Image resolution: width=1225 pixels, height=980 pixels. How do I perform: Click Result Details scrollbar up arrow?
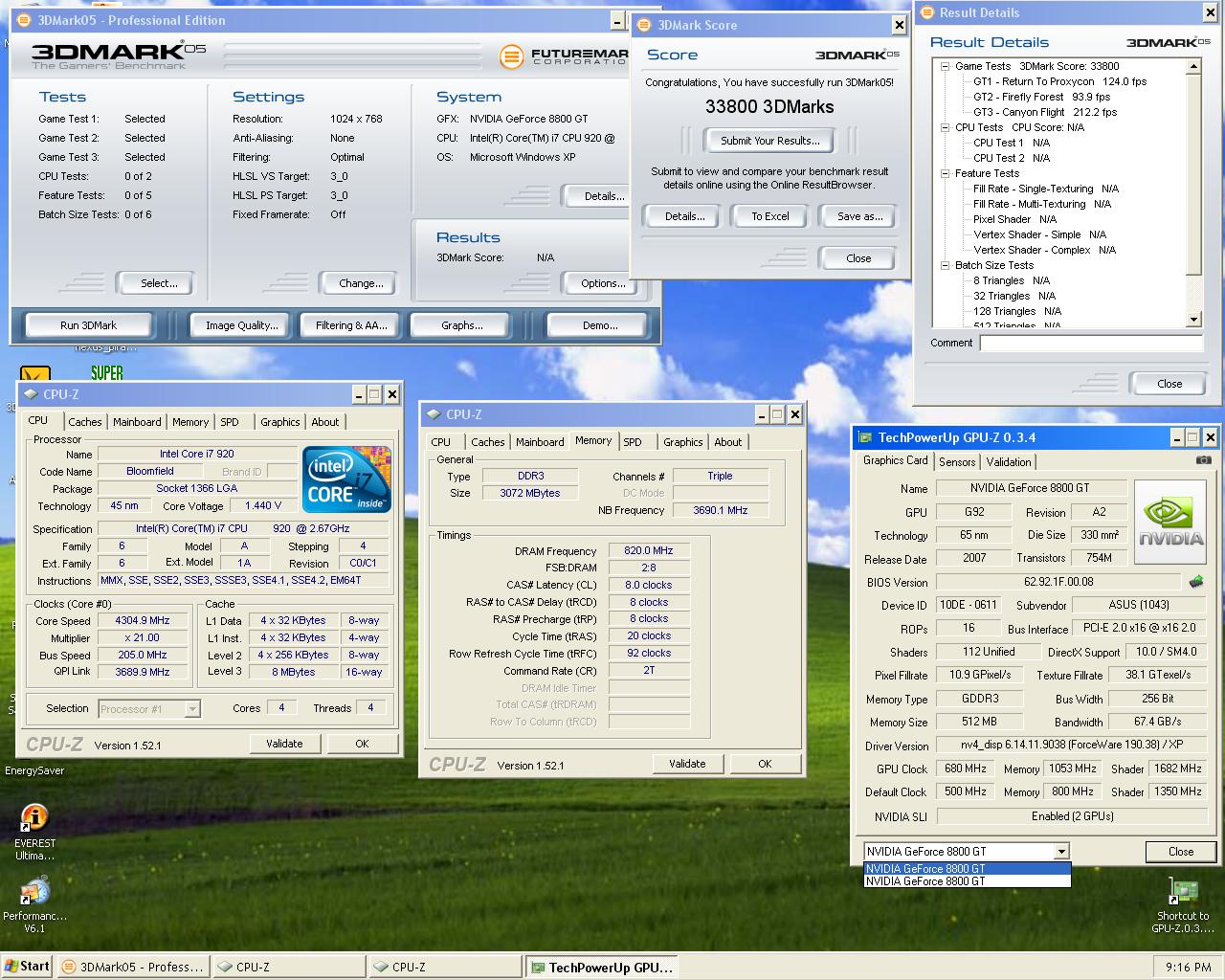click(1193, 66)
